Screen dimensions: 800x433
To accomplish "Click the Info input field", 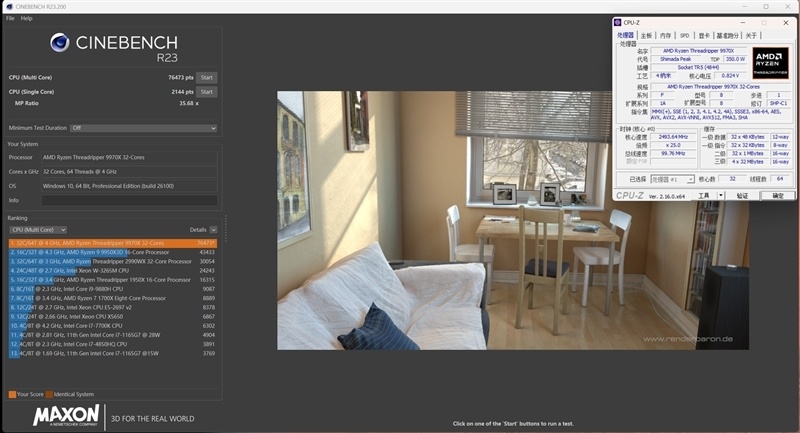I will [129, 200].
